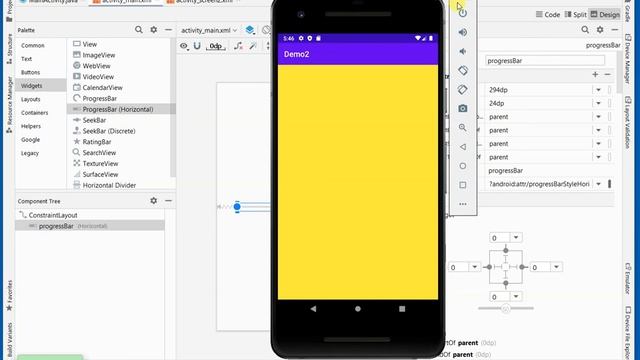Screen dimensions: 640x360
Task: Select the Legacy palette category
Action: point(30,153)
